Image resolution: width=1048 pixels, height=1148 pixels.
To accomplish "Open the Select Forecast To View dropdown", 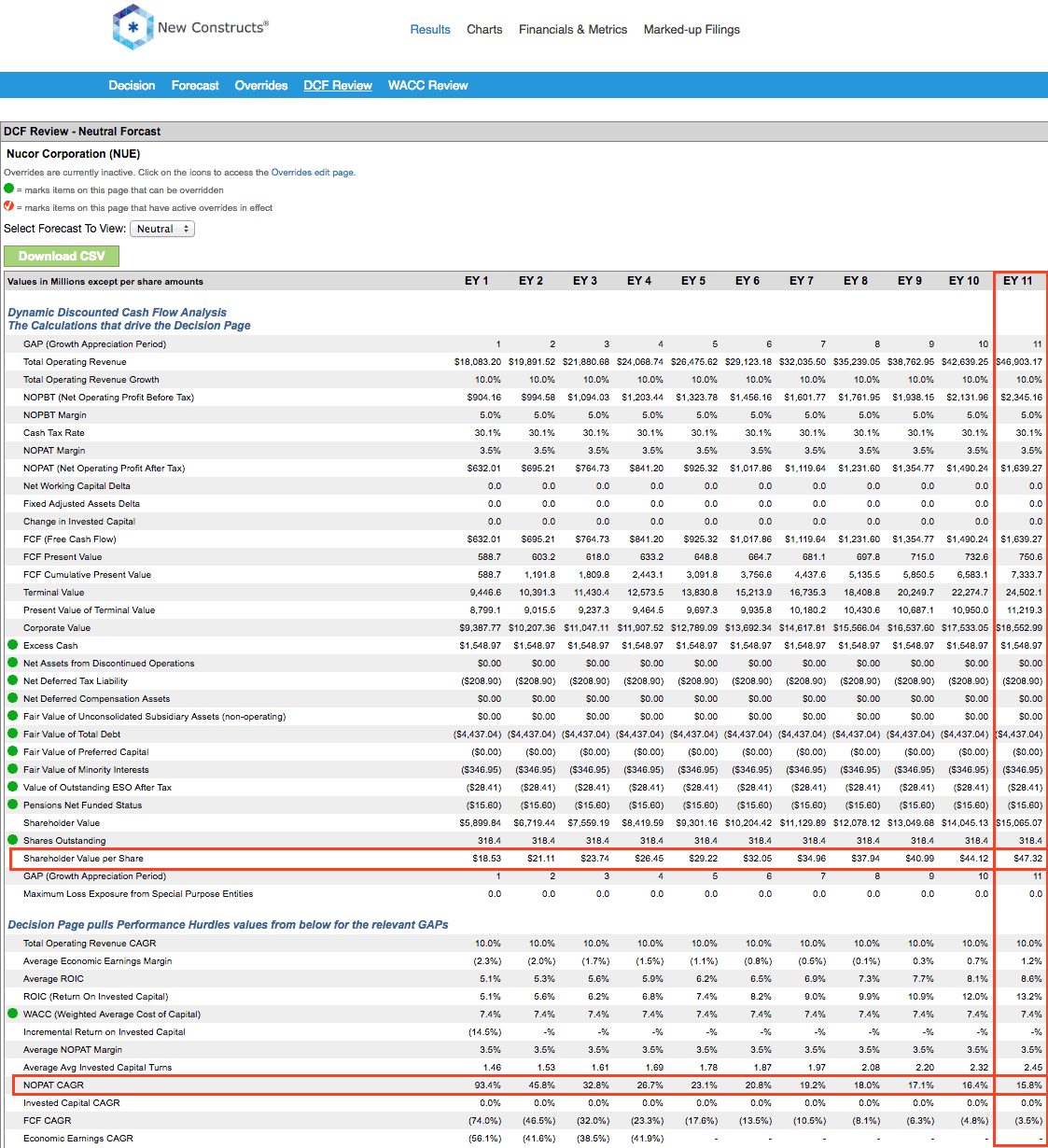I will click(x=162, y=229).
